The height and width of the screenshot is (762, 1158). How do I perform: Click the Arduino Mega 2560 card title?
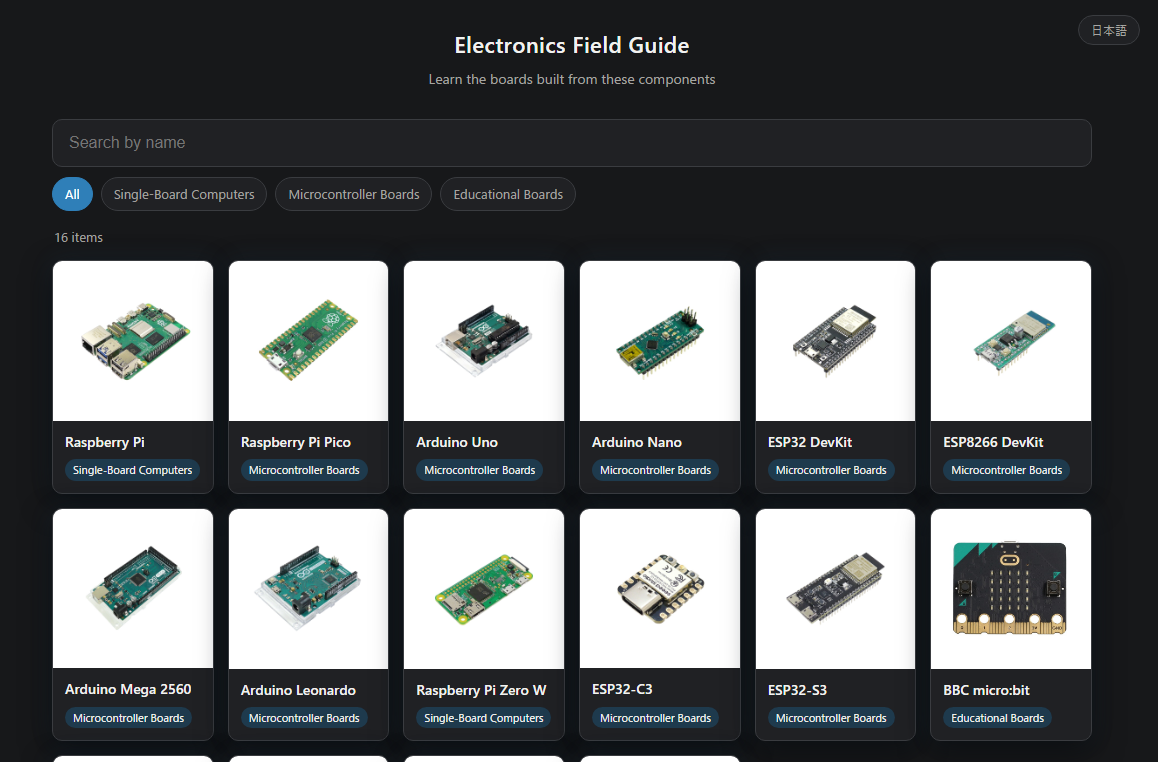[x=128, y=690]
